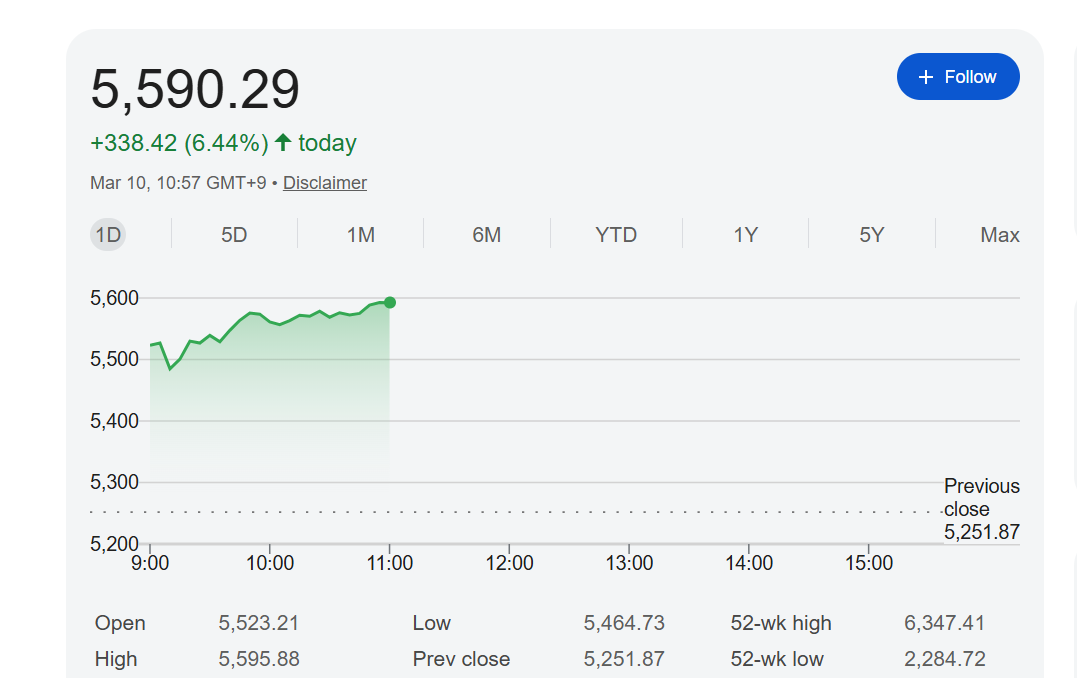Click the Previous close label on chart
Viewport: 1077px width, 678px height.
pyautogui.click(x=981, y=497)
